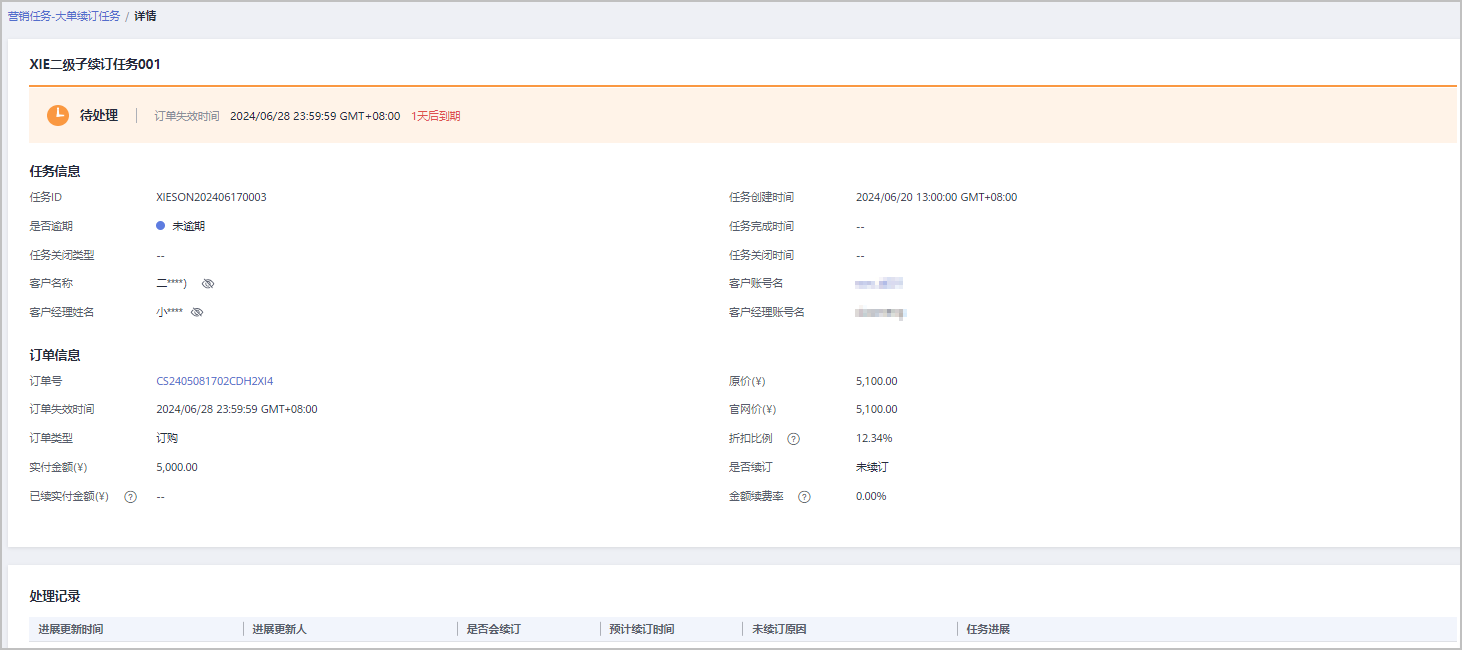Click the 任务信息 section heading
The height and width of the screenshot is (650, 1462).
click(55, 171)
